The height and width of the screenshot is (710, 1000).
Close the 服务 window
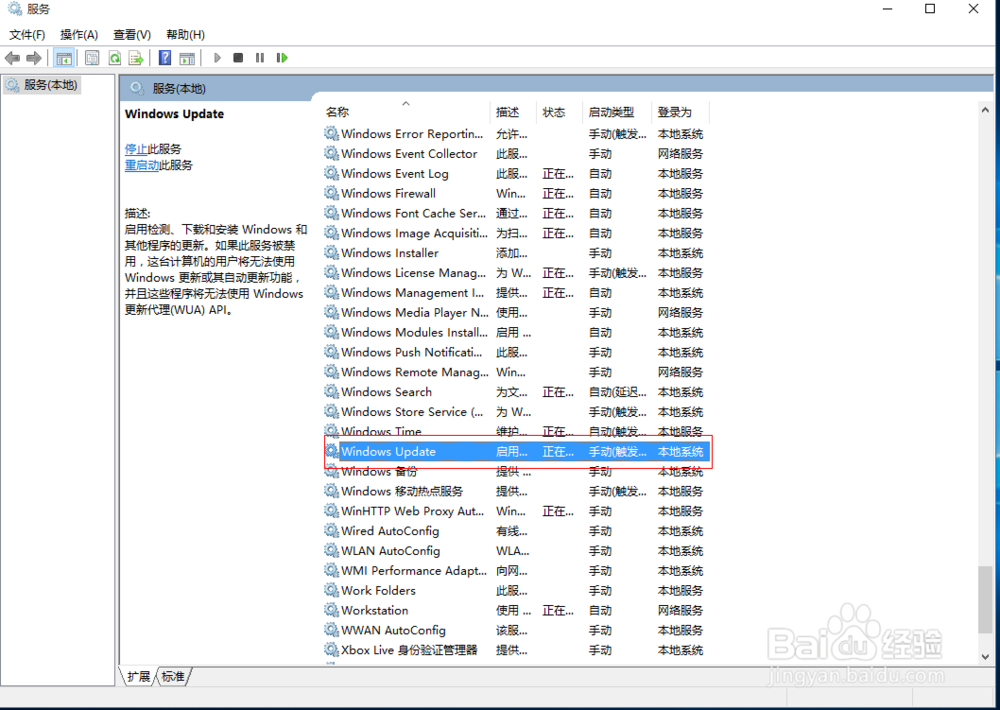pos(973,9)
